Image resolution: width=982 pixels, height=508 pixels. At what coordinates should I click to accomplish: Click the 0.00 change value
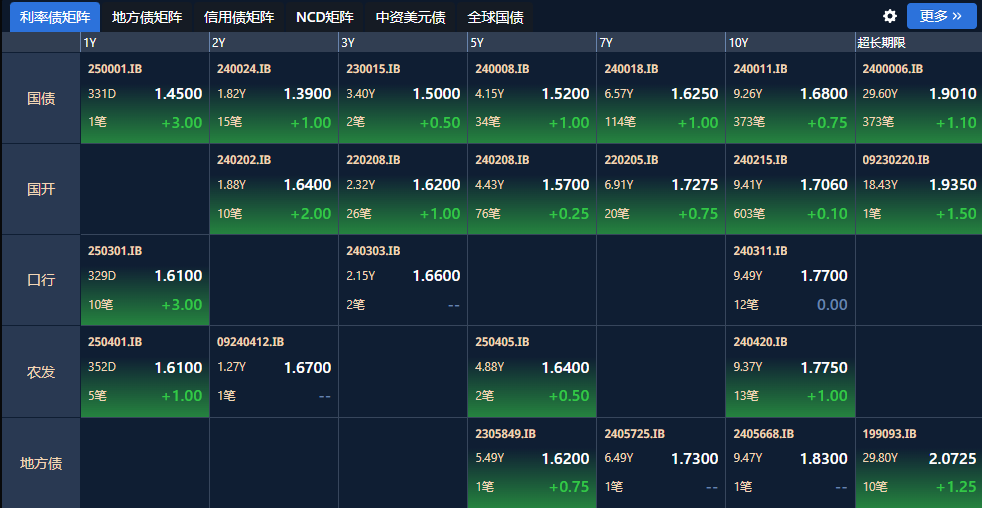coord(832,305)
